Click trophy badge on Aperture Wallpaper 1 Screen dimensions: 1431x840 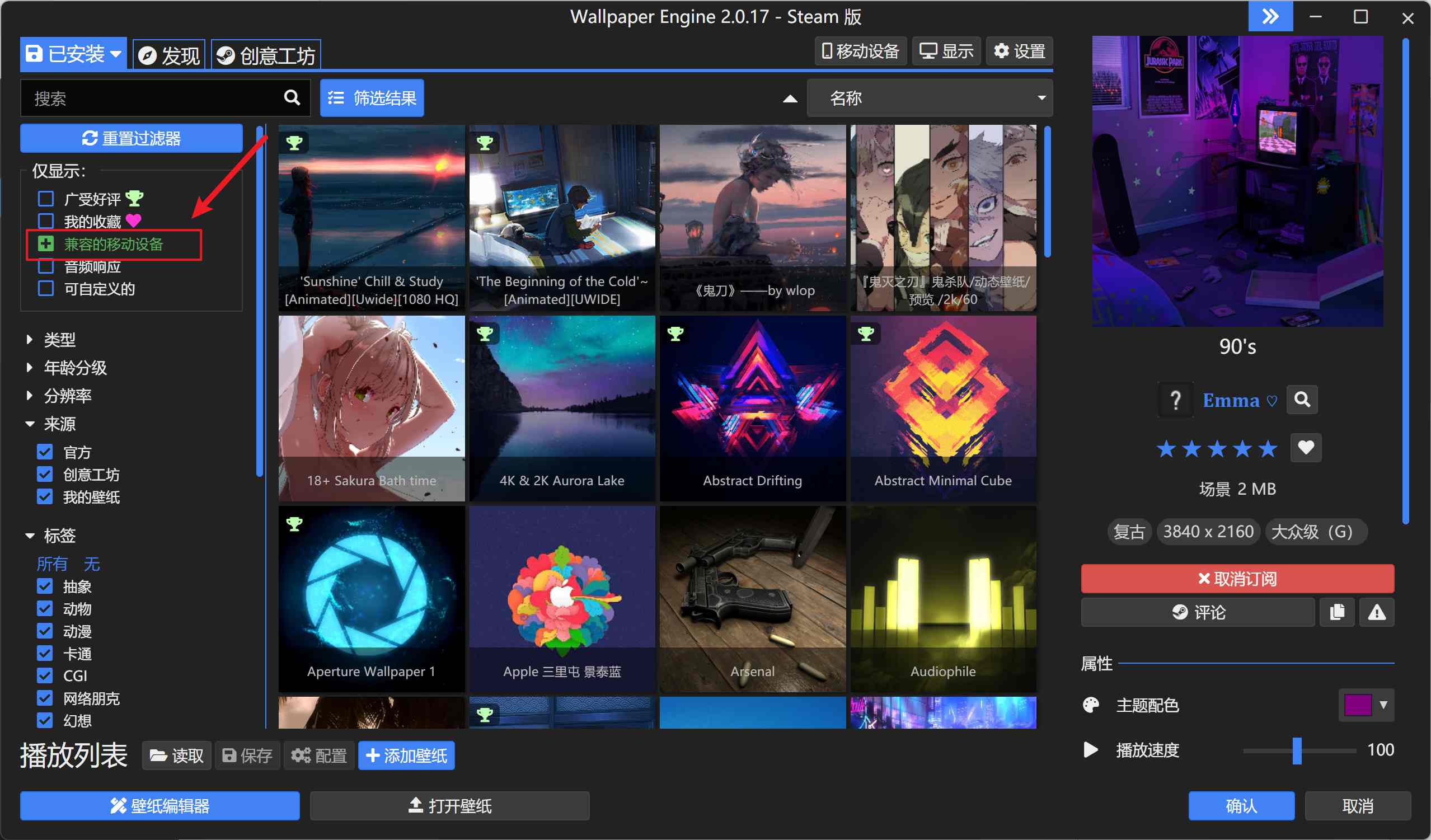[x=294, y=524]
